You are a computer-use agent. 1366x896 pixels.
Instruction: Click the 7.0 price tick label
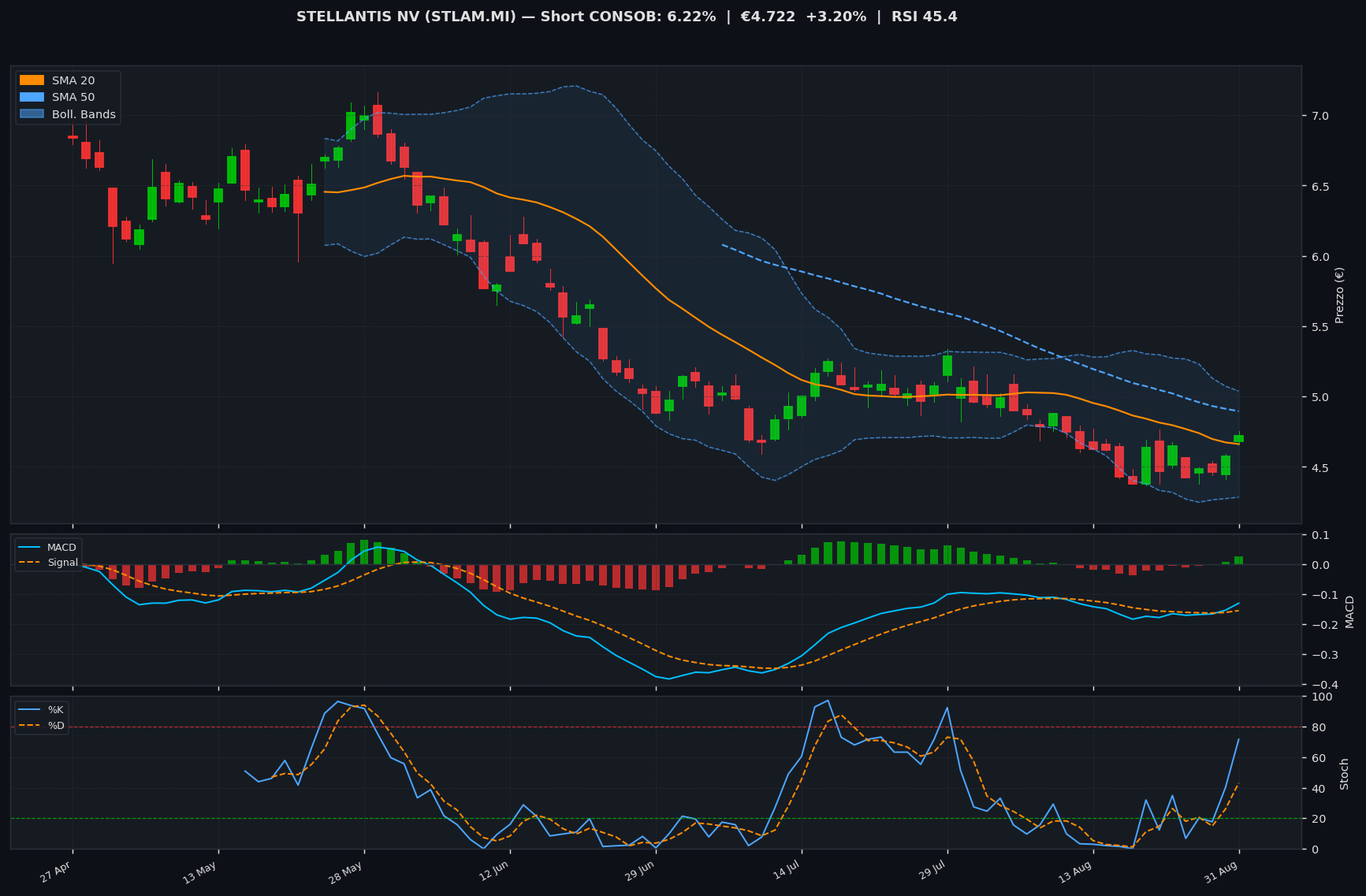(1319, 116)
